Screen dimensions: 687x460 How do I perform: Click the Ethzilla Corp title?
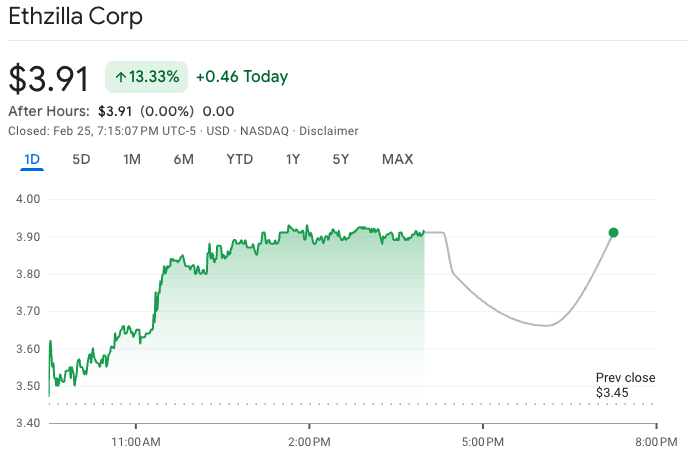(x=75, y=17)
